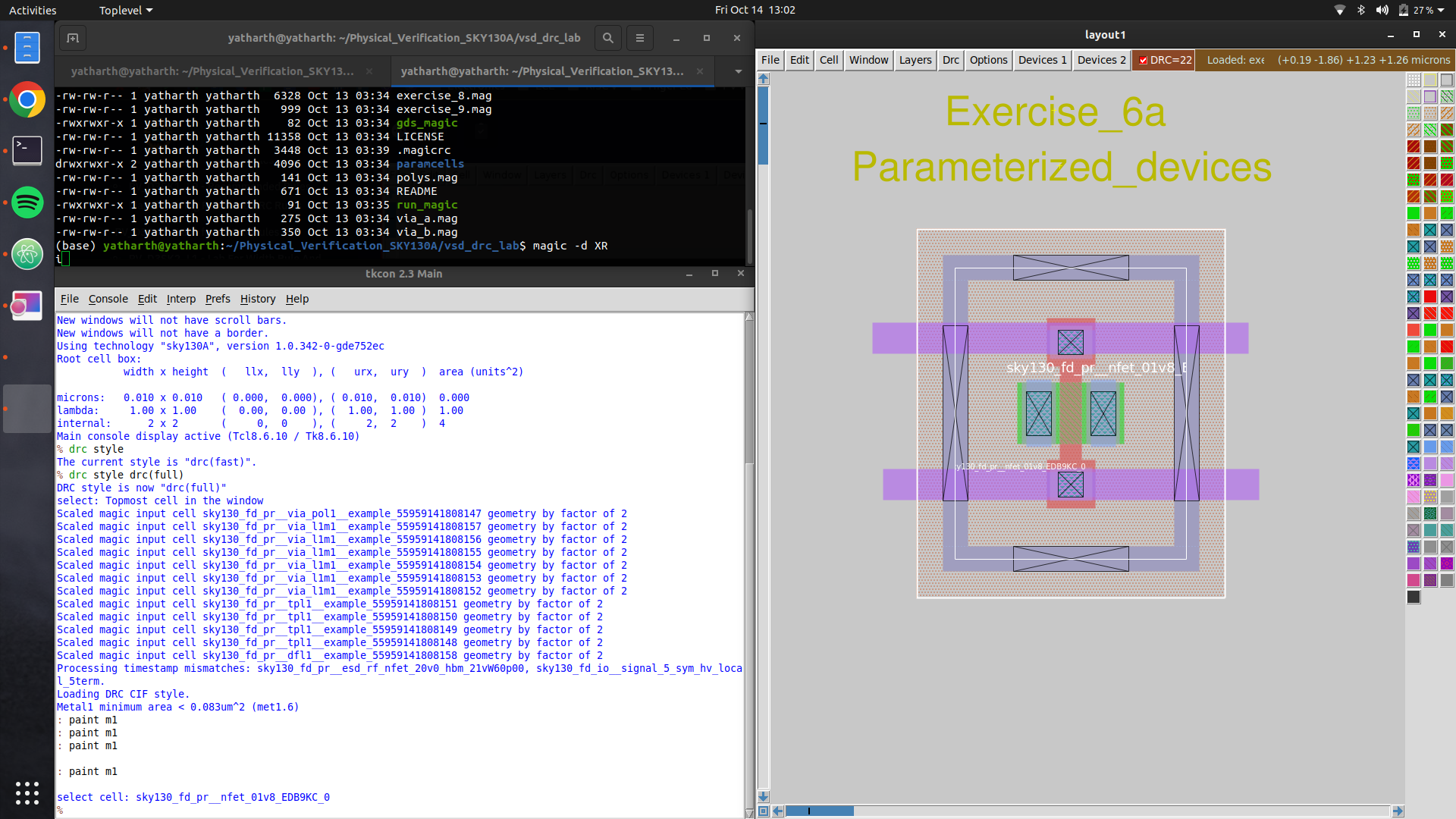Click the layout horizontal scrollbar thumb

pos(819,811)
